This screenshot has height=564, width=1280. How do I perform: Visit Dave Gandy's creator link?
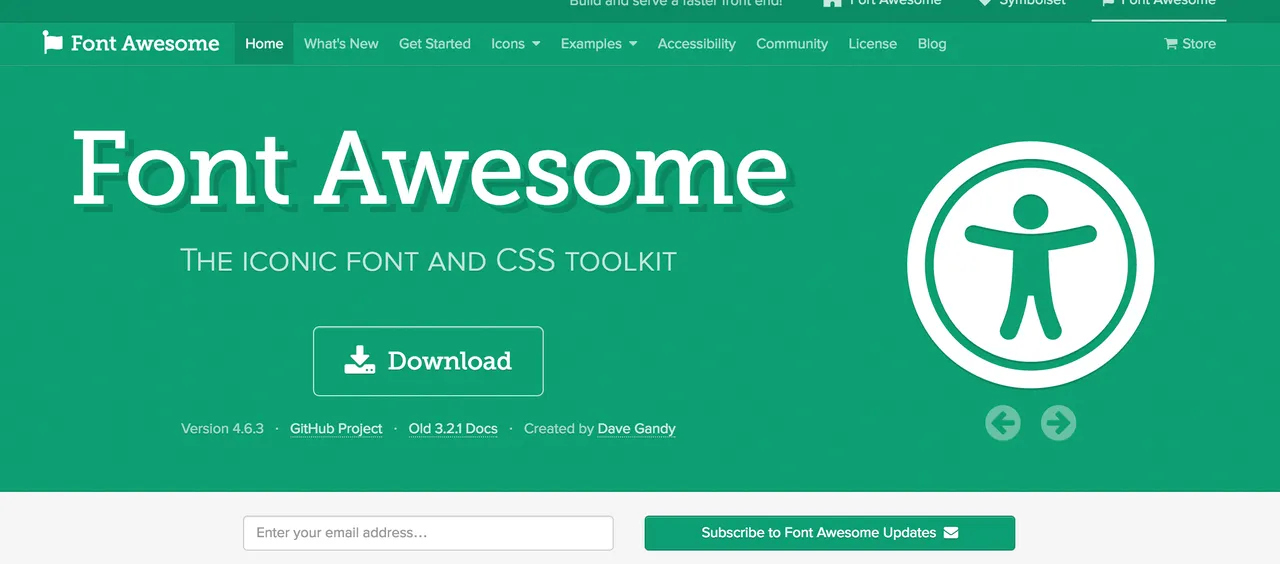pos(637,428)
